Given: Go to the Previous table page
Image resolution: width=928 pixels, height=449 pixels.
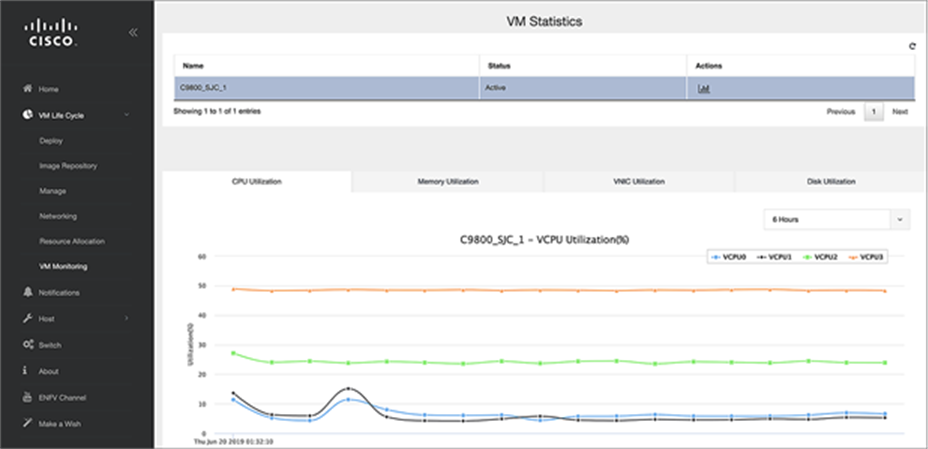Looking at the screenshot, I should point(841,111).
